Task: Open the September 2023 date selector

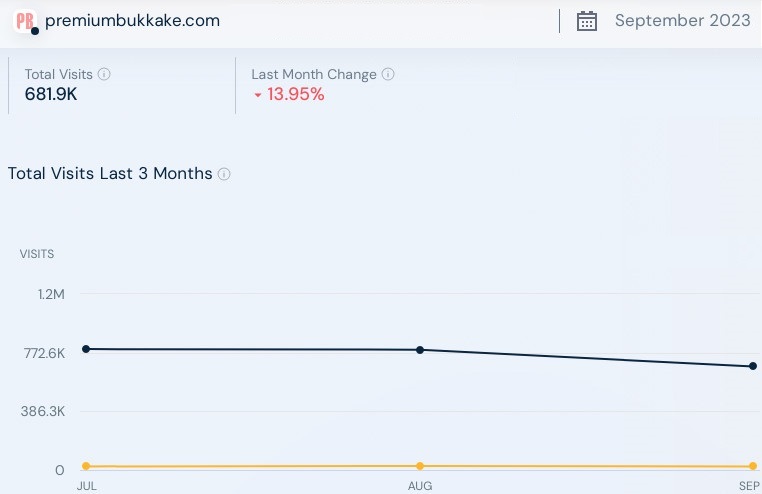Action: [682, 21]
